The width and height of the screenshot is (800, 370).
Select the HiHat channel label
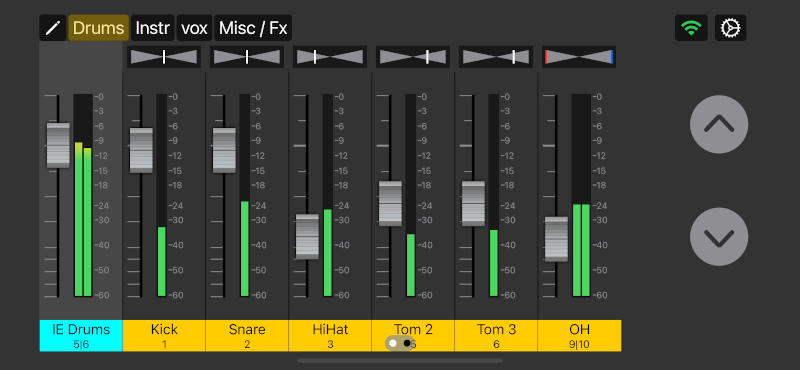330,336
